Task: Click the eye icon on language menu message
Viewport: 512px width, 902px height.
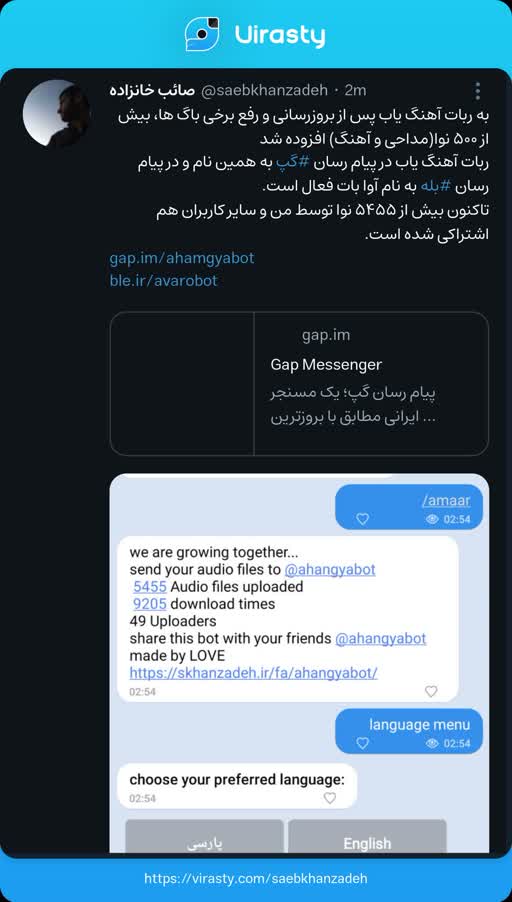Action: tap(432, 744)
